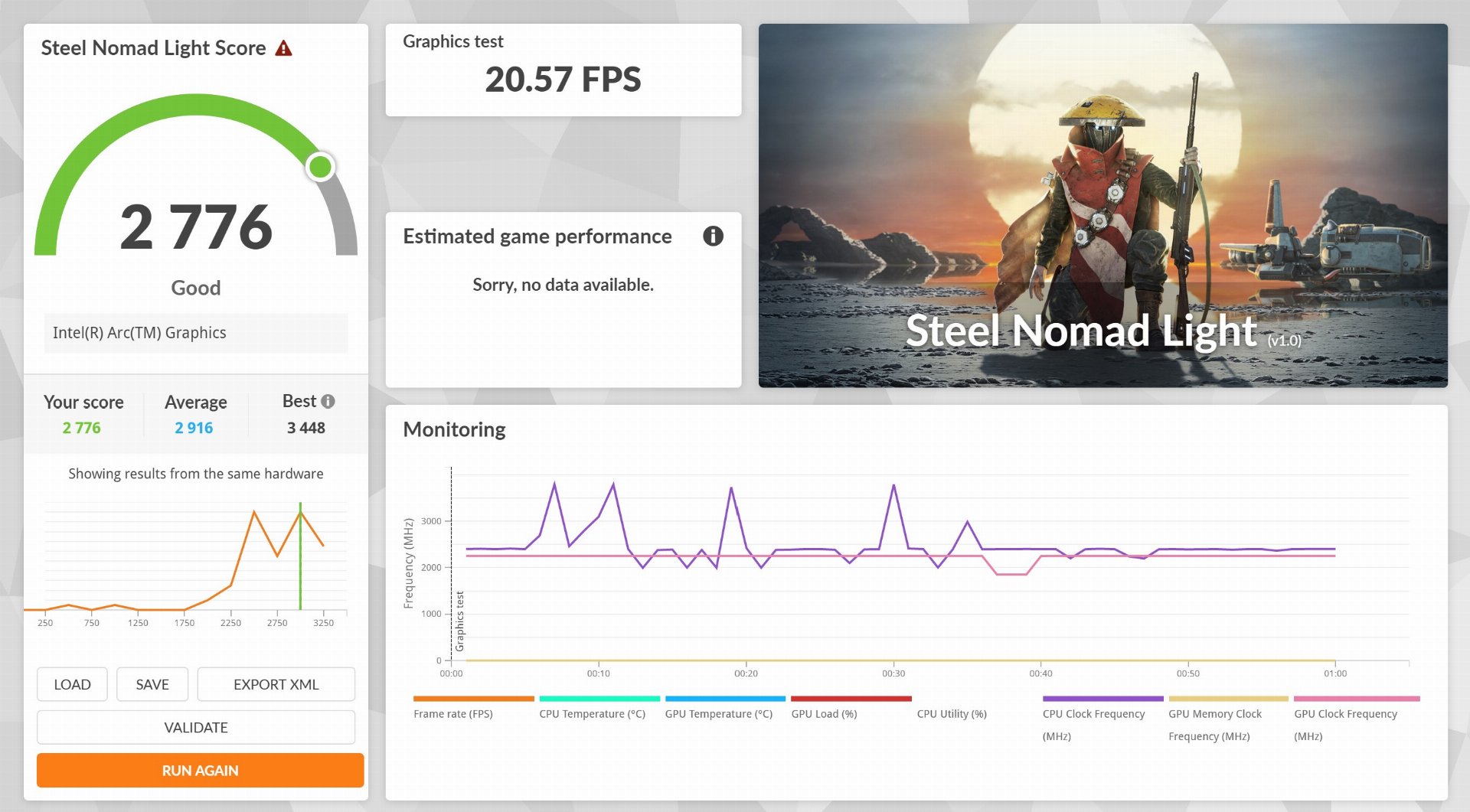Click the large 2 776 score number

pos(196,227)
